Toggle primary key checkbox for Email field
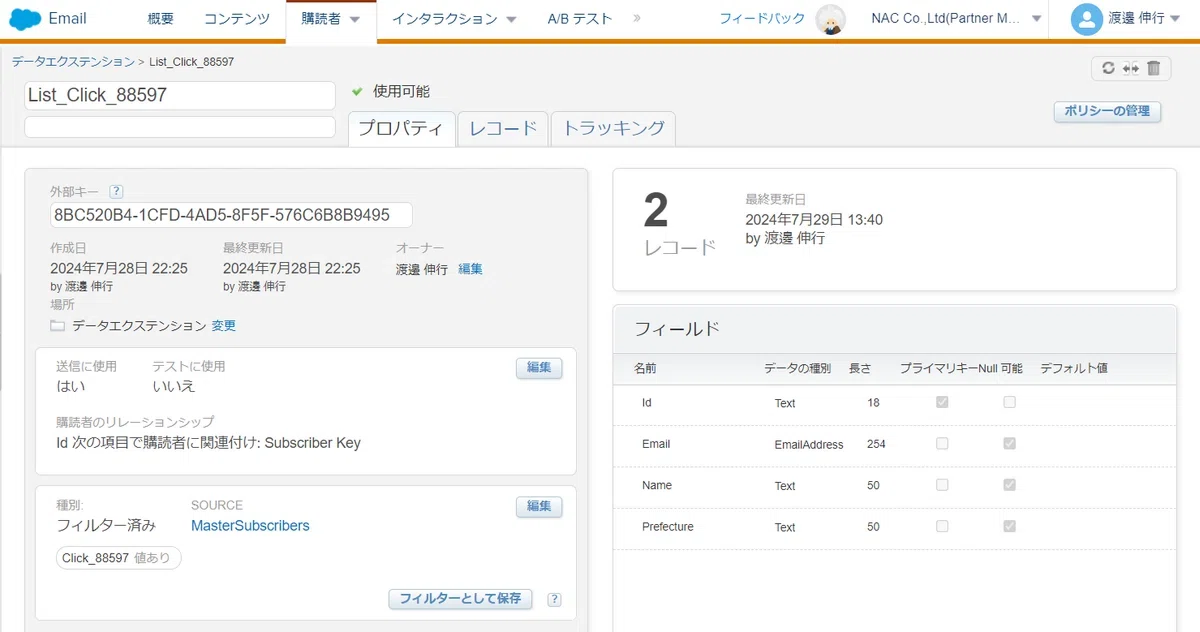 coord(942,443)
